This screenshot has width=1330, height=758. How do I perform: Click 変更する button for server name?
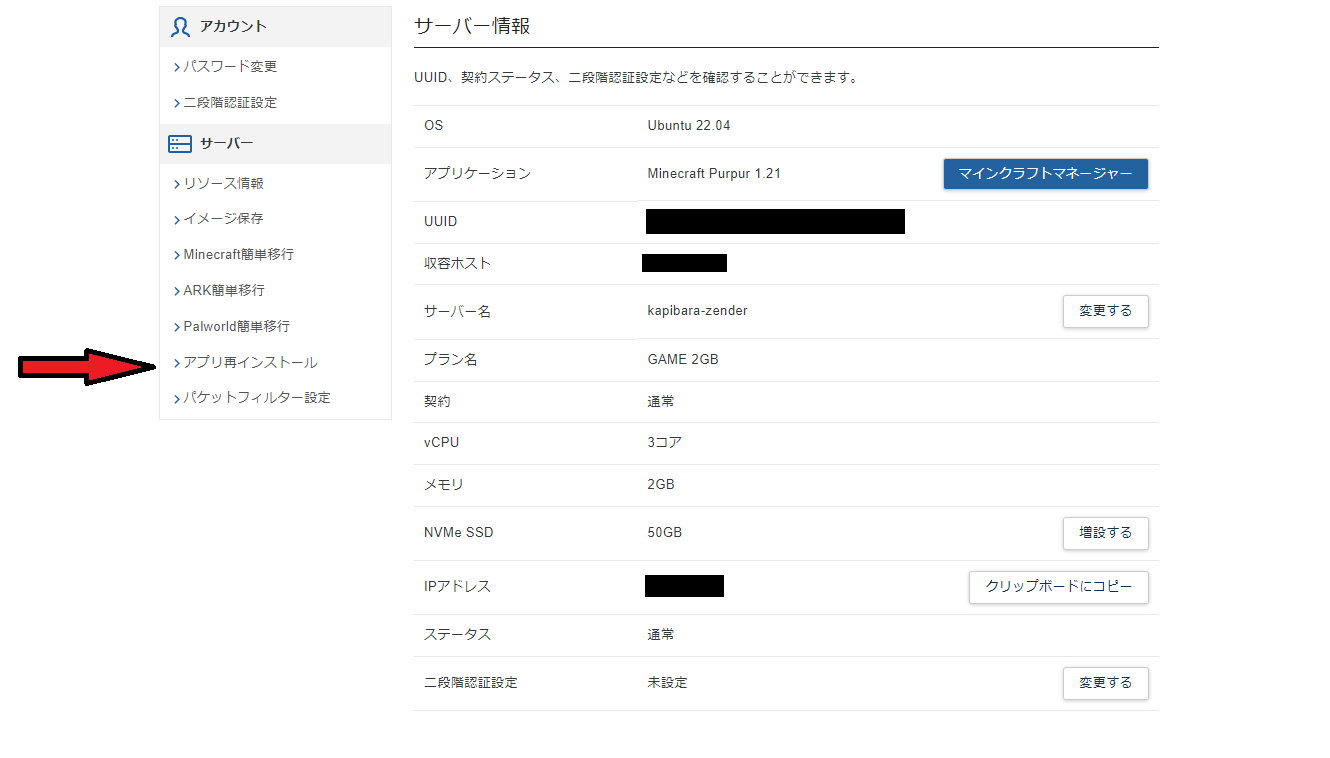click(1105, 311)
